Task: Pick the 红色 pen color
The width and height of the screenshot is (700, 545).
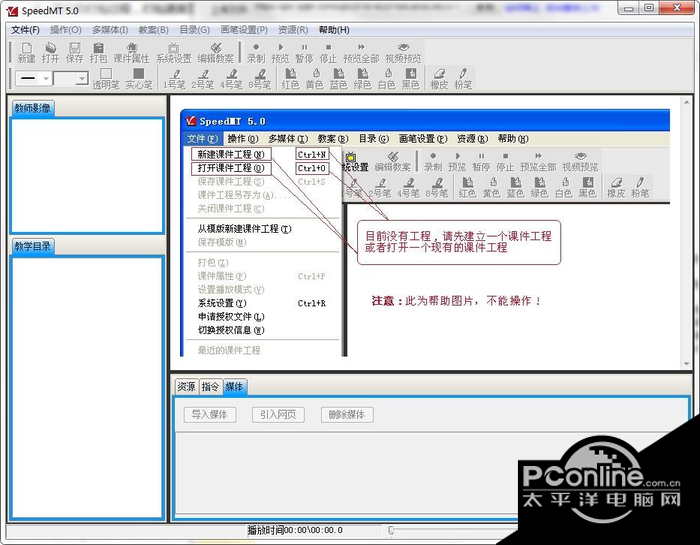Action: pyautogui.click(x=291, y=79)
